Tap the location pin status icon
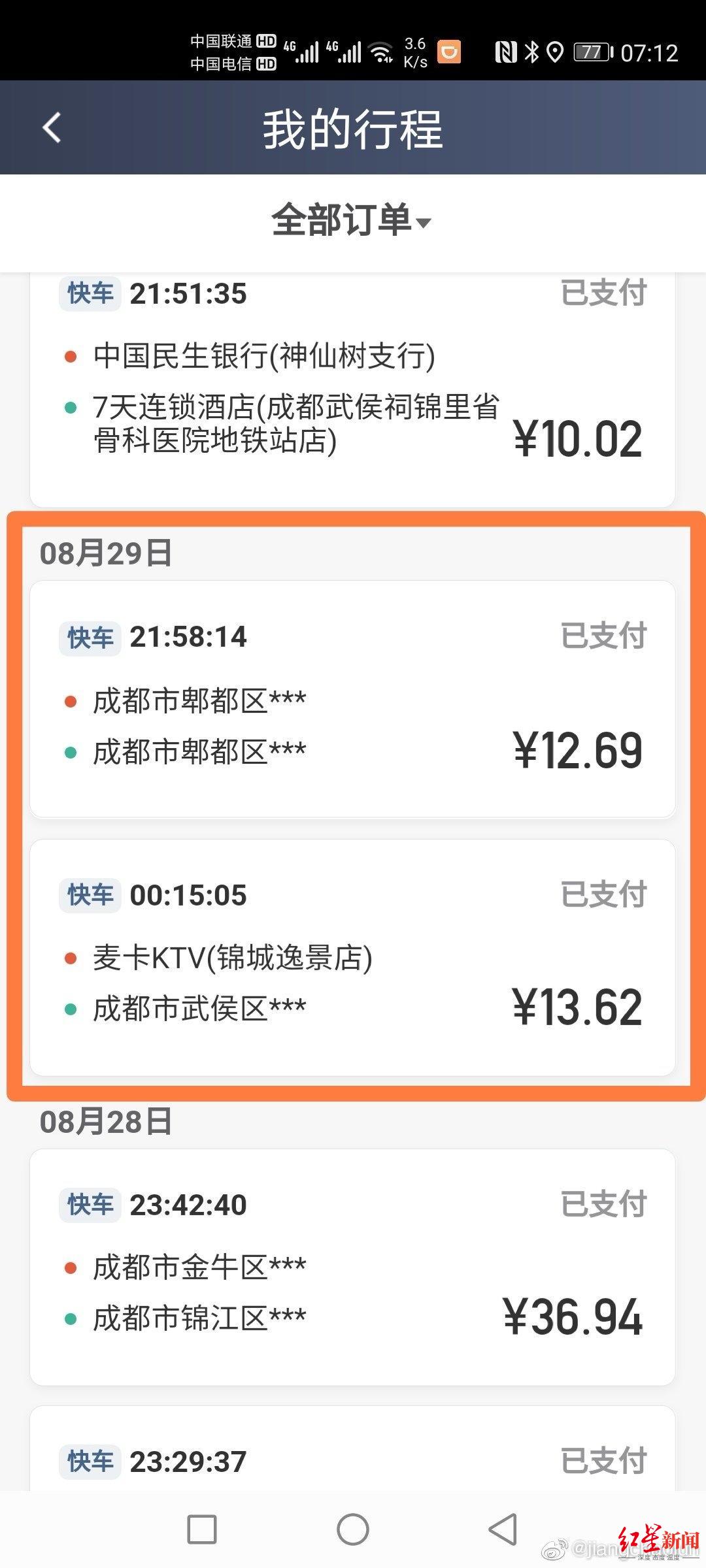This screenshot has height=1568, width=706. tap(555, 52)
